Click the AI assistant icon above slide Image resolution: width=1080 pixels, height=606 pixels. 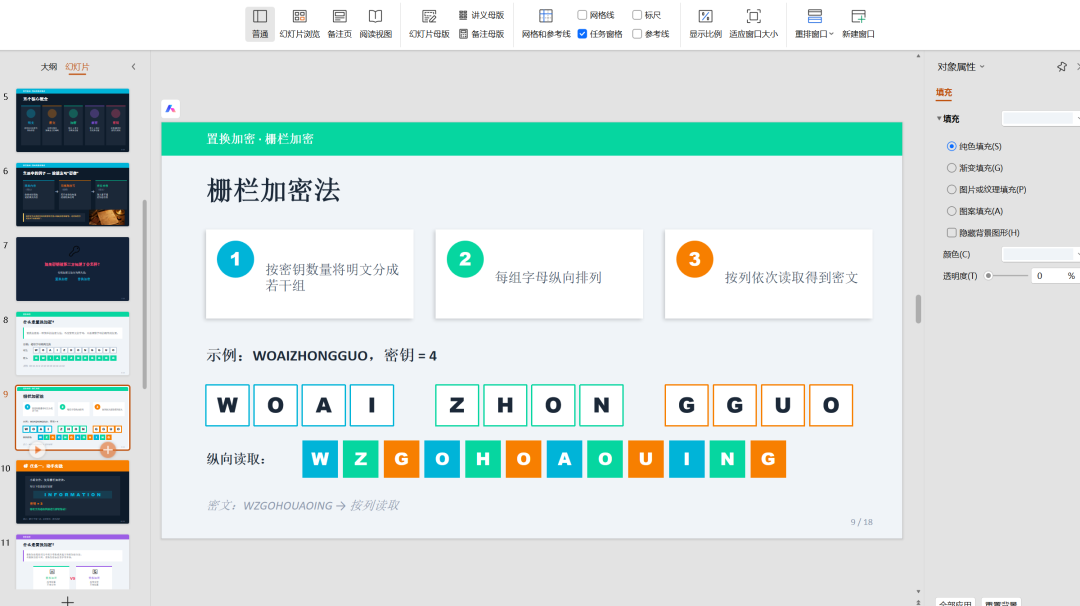171,109
